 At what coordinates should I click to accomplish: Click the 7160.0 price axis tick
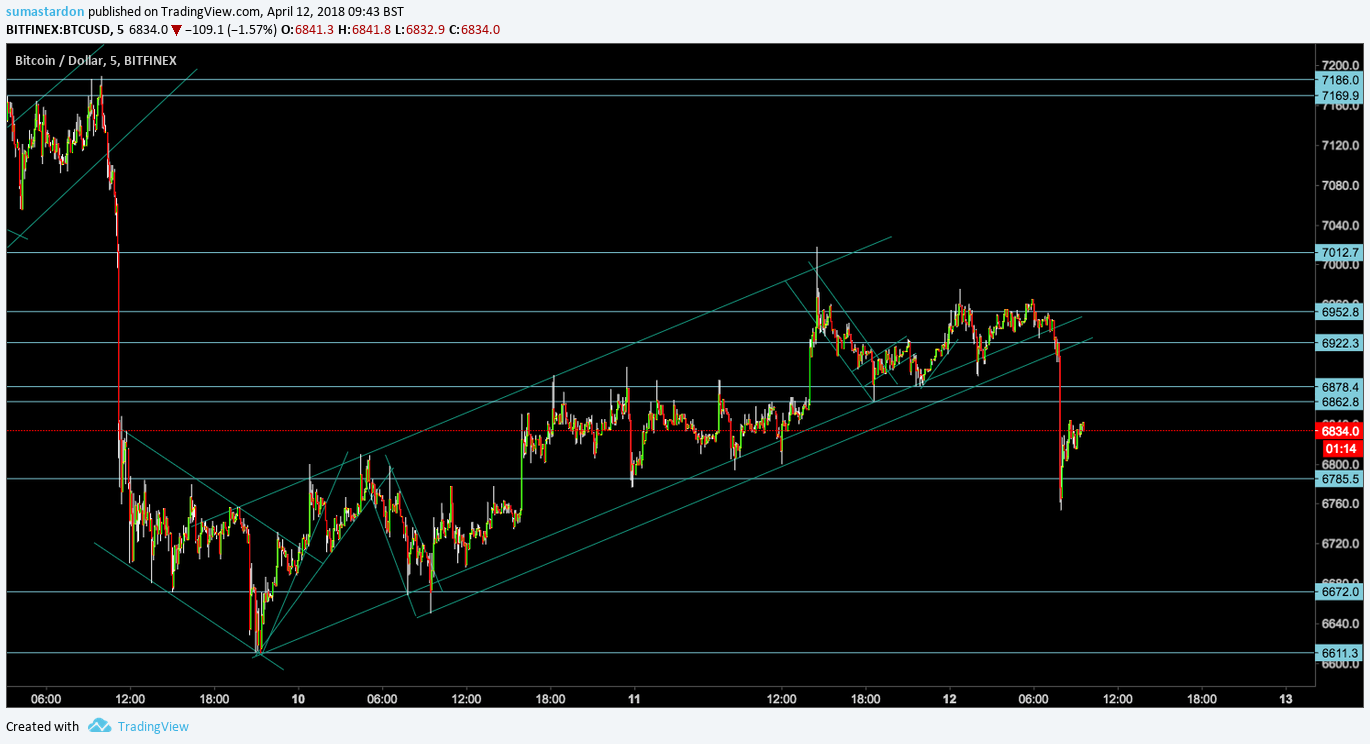click(x=1340, y=105)
